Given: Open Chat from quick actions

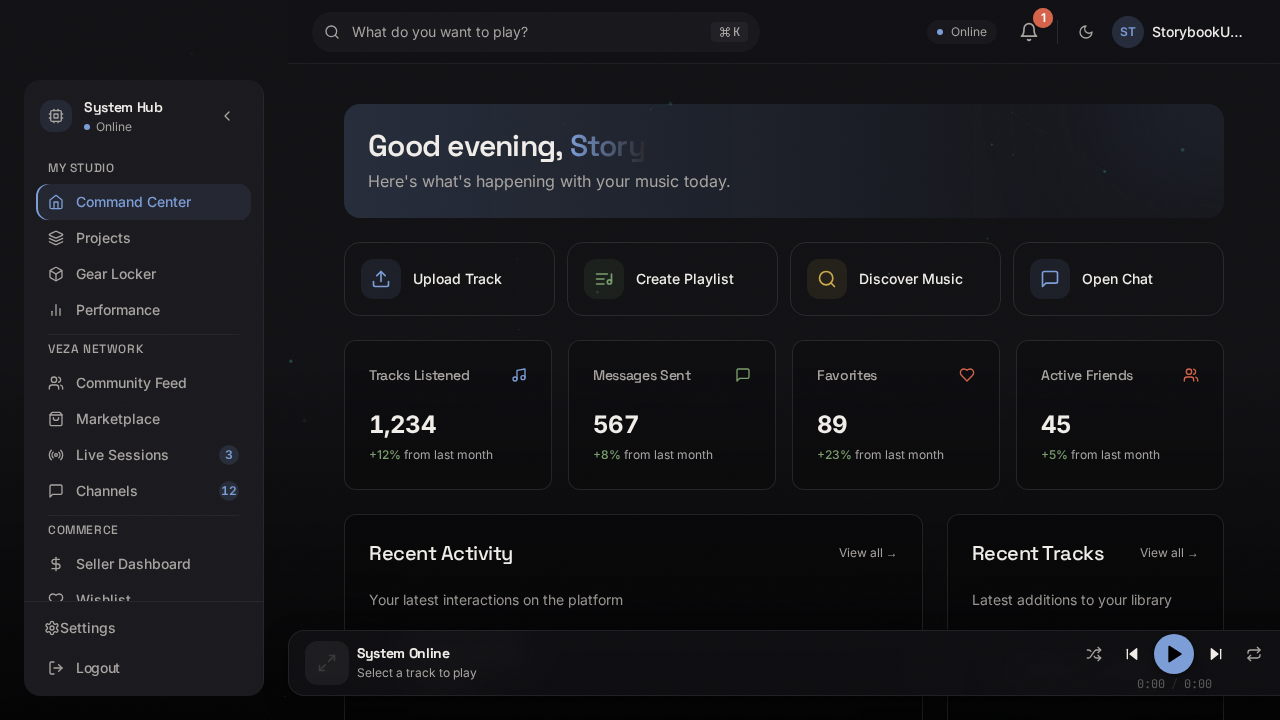Looking at the screenshot, I should [1118, 279].
